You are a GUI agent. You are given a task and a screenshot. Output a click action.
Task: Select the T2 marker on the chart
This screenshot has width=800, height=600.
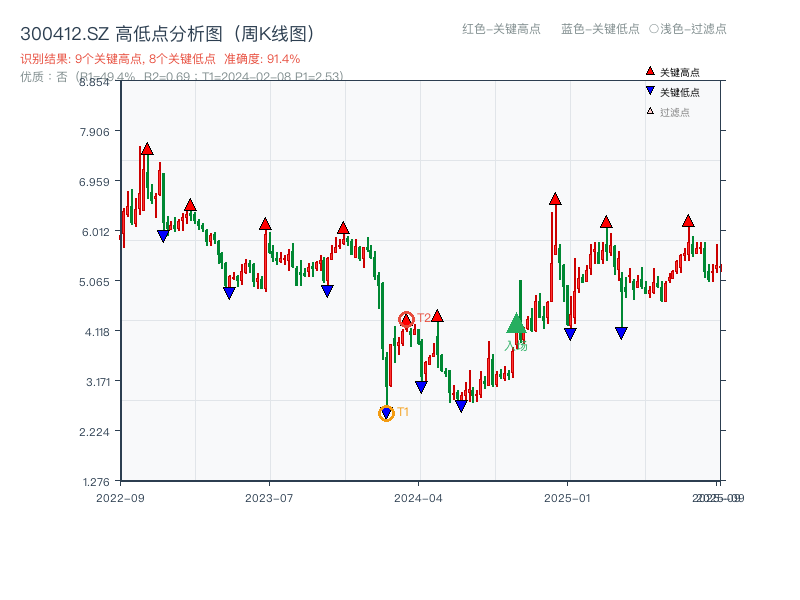click(407, 318)
